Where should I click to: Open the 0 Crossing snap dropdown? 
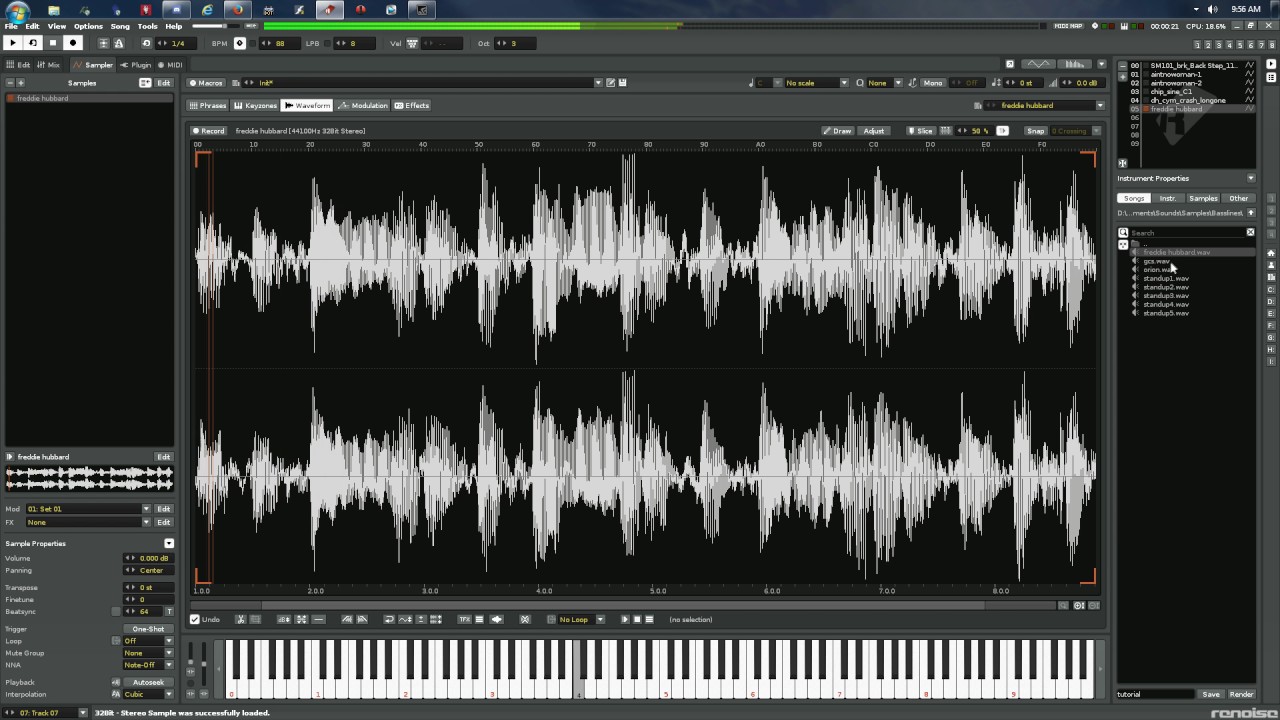1075,131
